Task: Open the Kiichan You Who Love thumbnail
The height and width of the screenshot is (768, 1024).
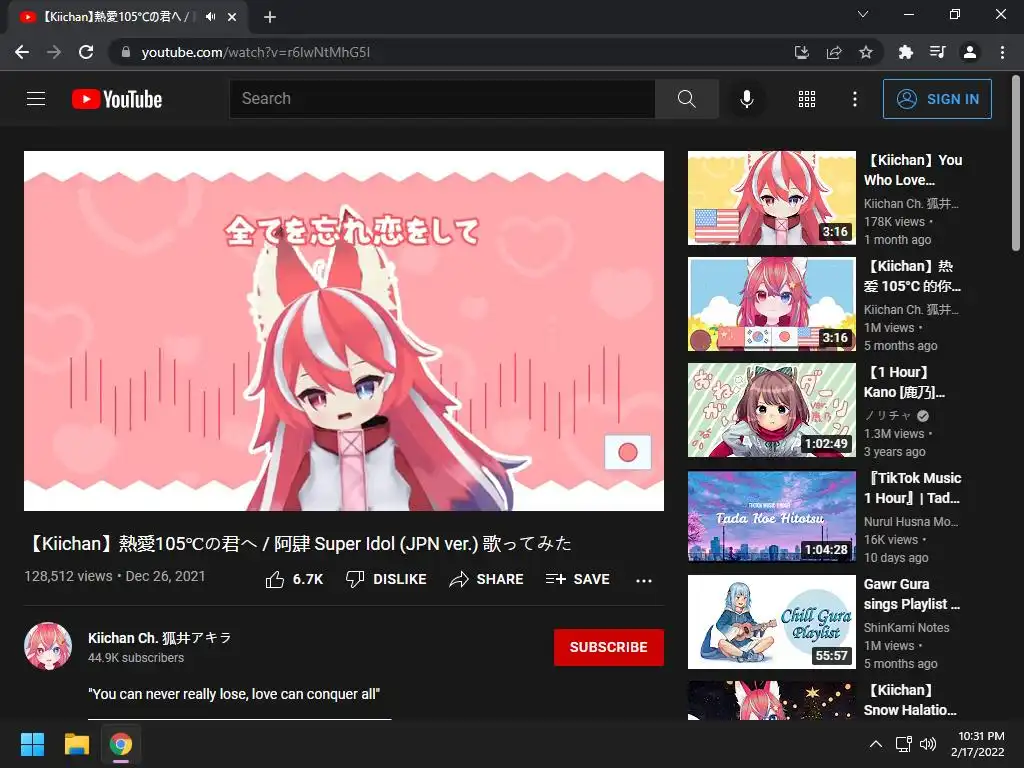Action: click(772, 198)
